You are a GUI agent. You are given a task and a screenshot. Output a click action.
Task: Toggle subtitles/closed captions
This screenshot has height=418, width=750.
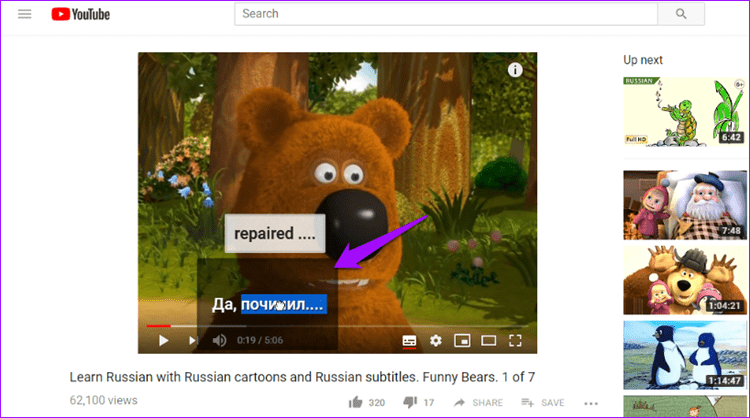(409, 341)
